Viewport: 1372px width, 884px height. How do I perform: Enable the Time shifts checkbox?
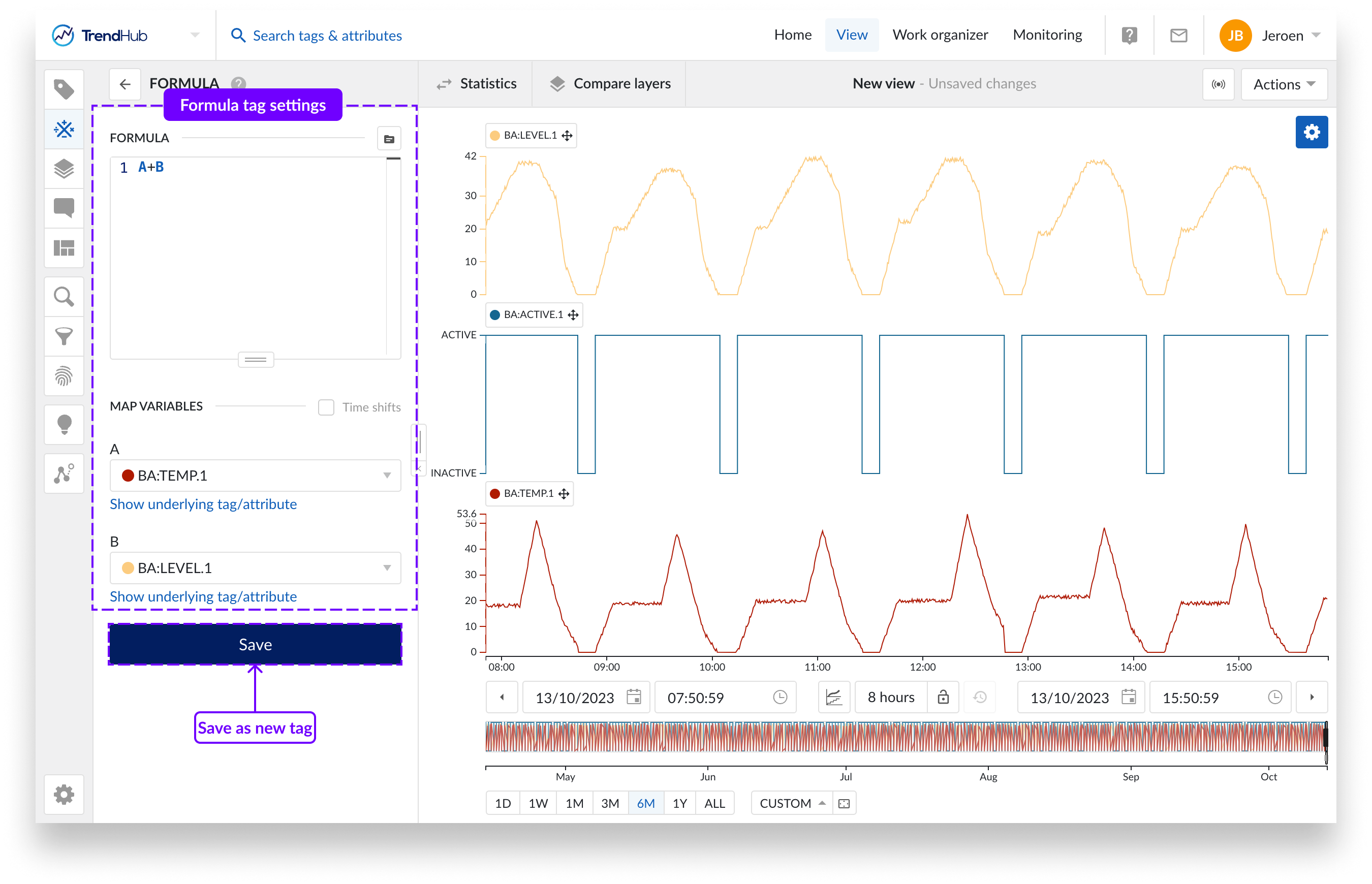(326, 407)
